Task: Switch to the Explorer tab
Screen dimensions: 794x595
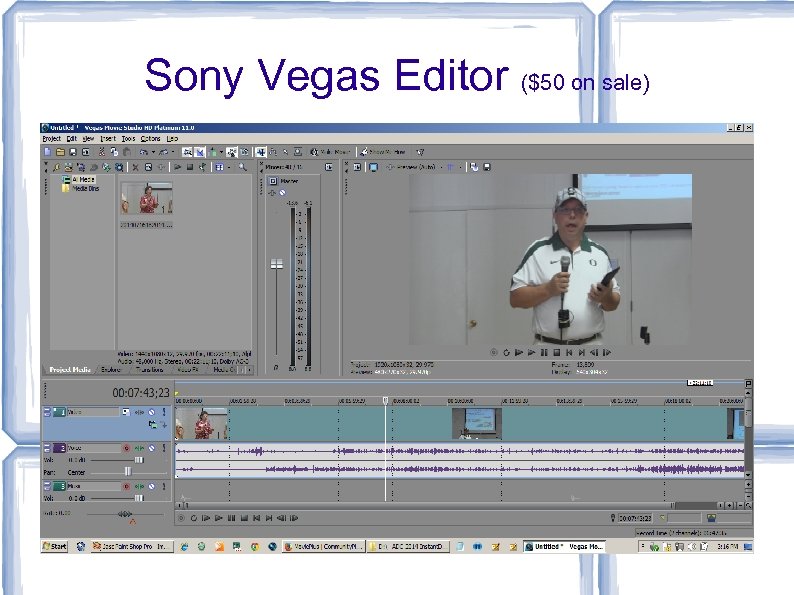Action: (x=111, y=370)
